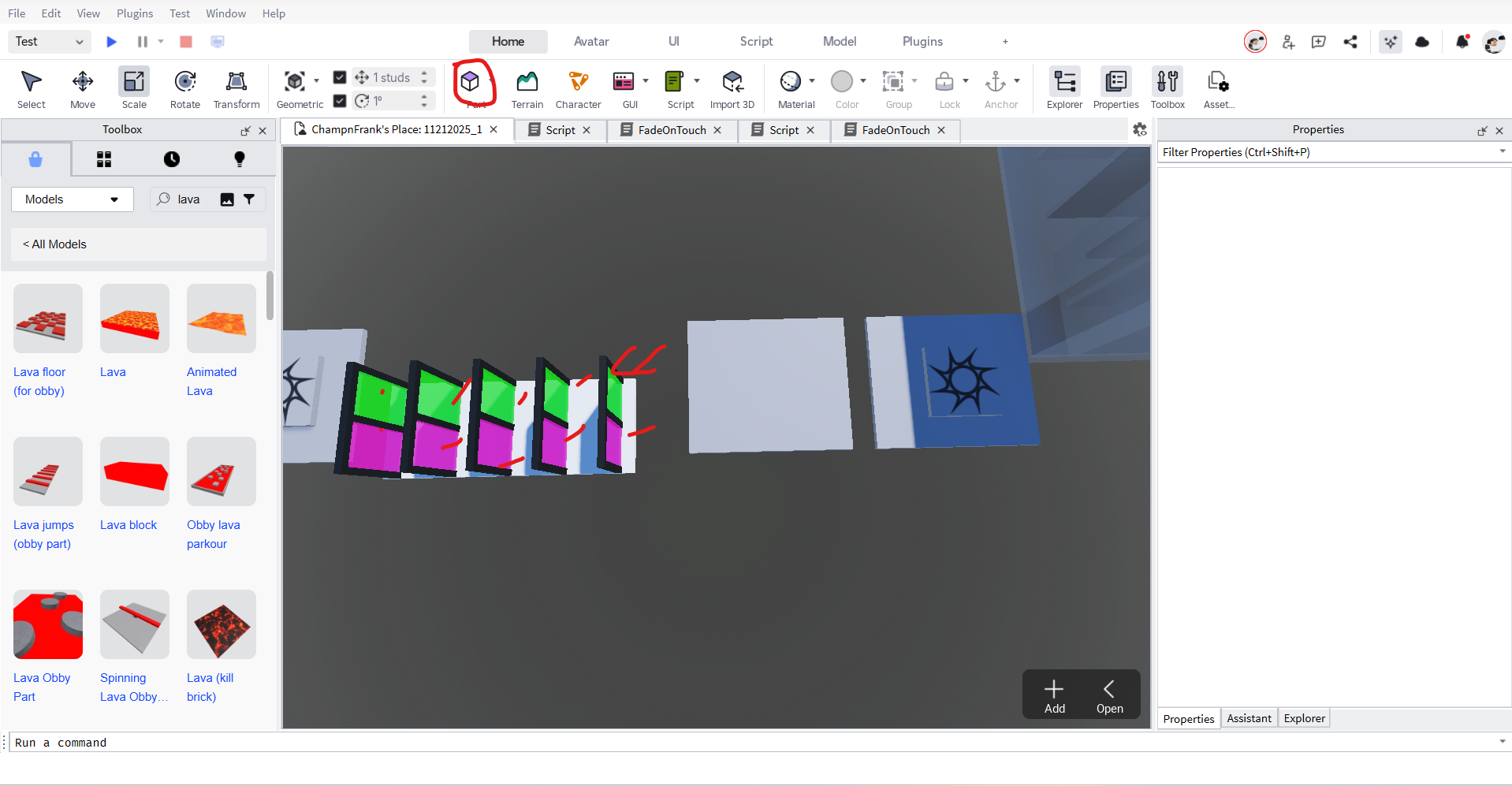
Task: Switch to the Explorer bottom tab
Action: coord(1304,718)
